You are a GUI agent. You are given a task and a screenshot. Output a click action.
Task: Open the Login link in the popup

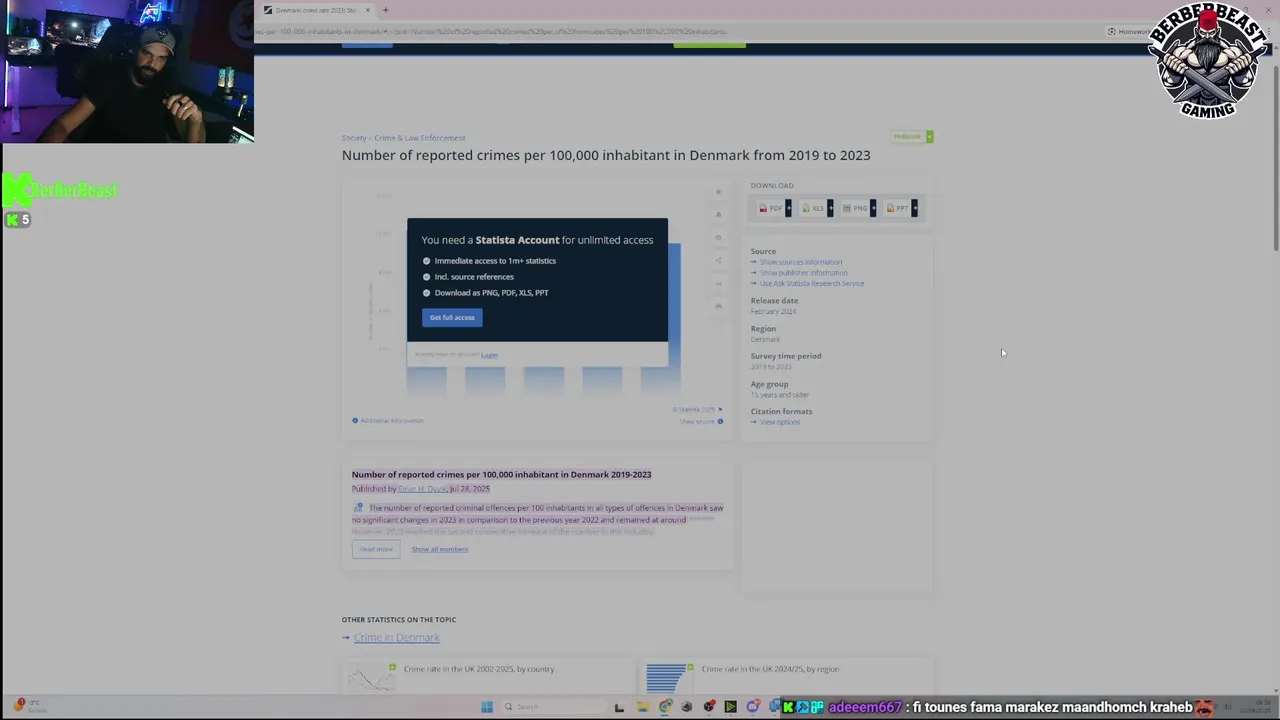coord(489,355)
